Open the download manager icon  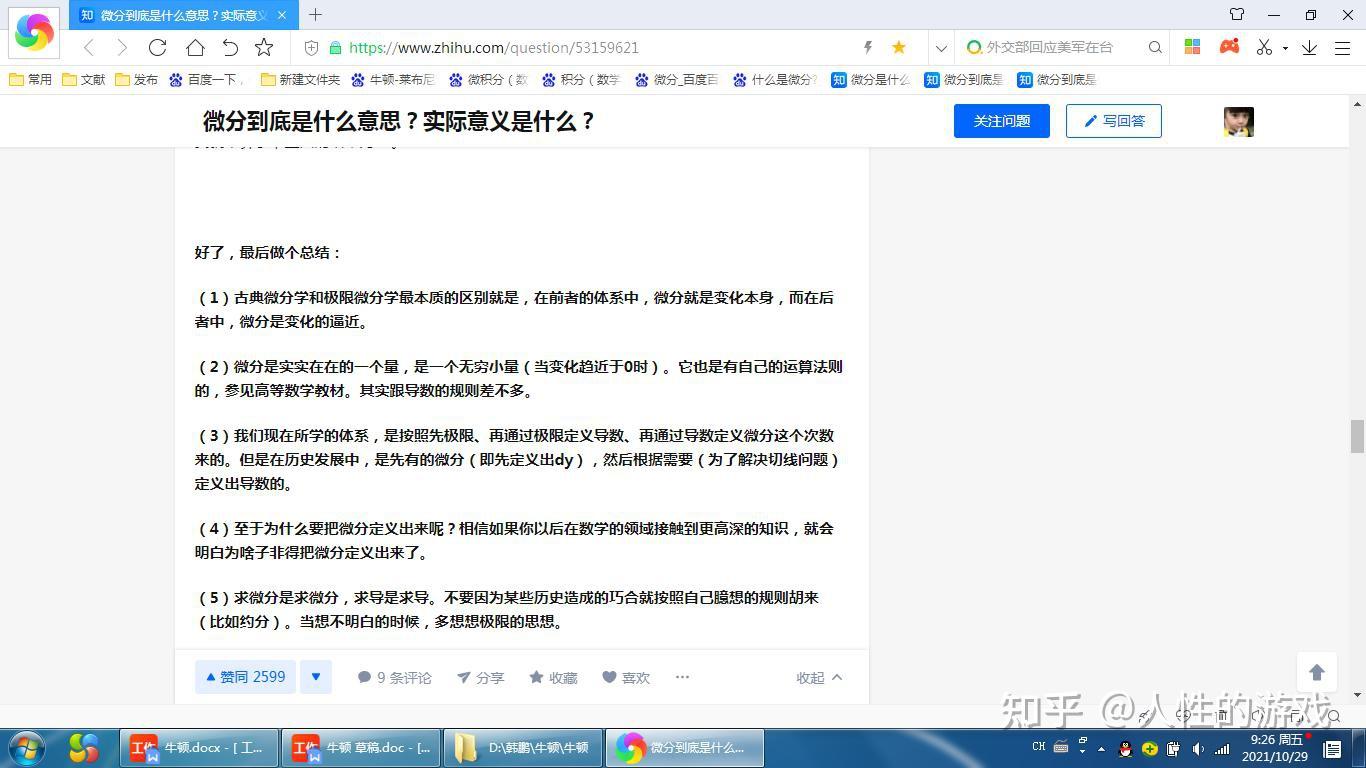click(1310, 47)
